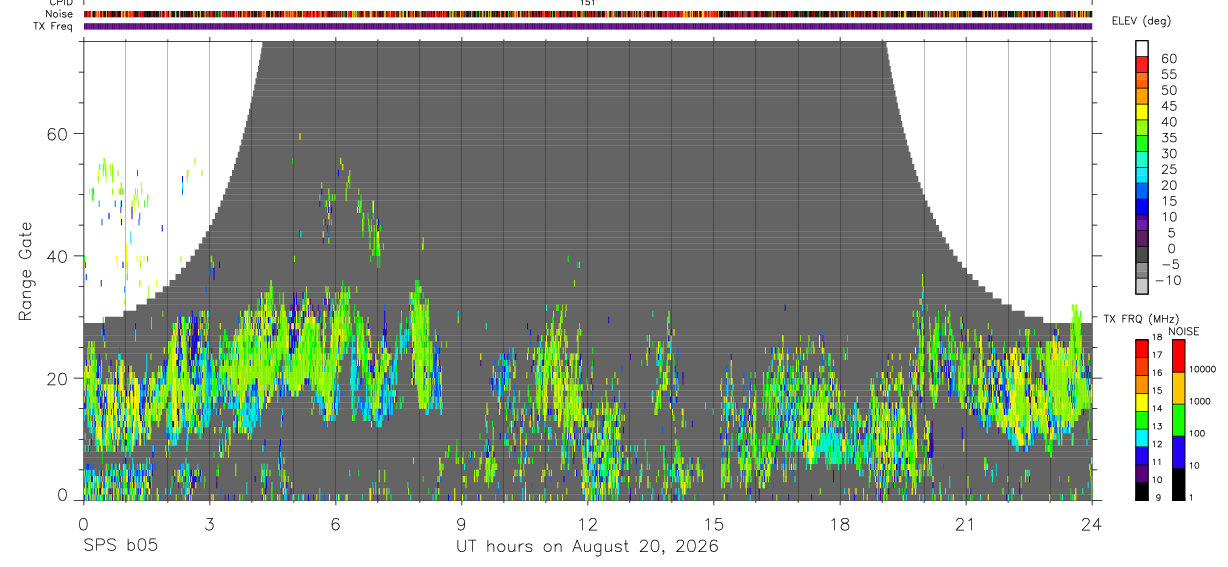
Task: Select the cyan 12 MHz TX frequency swatch
Action: click(1142, 438)
